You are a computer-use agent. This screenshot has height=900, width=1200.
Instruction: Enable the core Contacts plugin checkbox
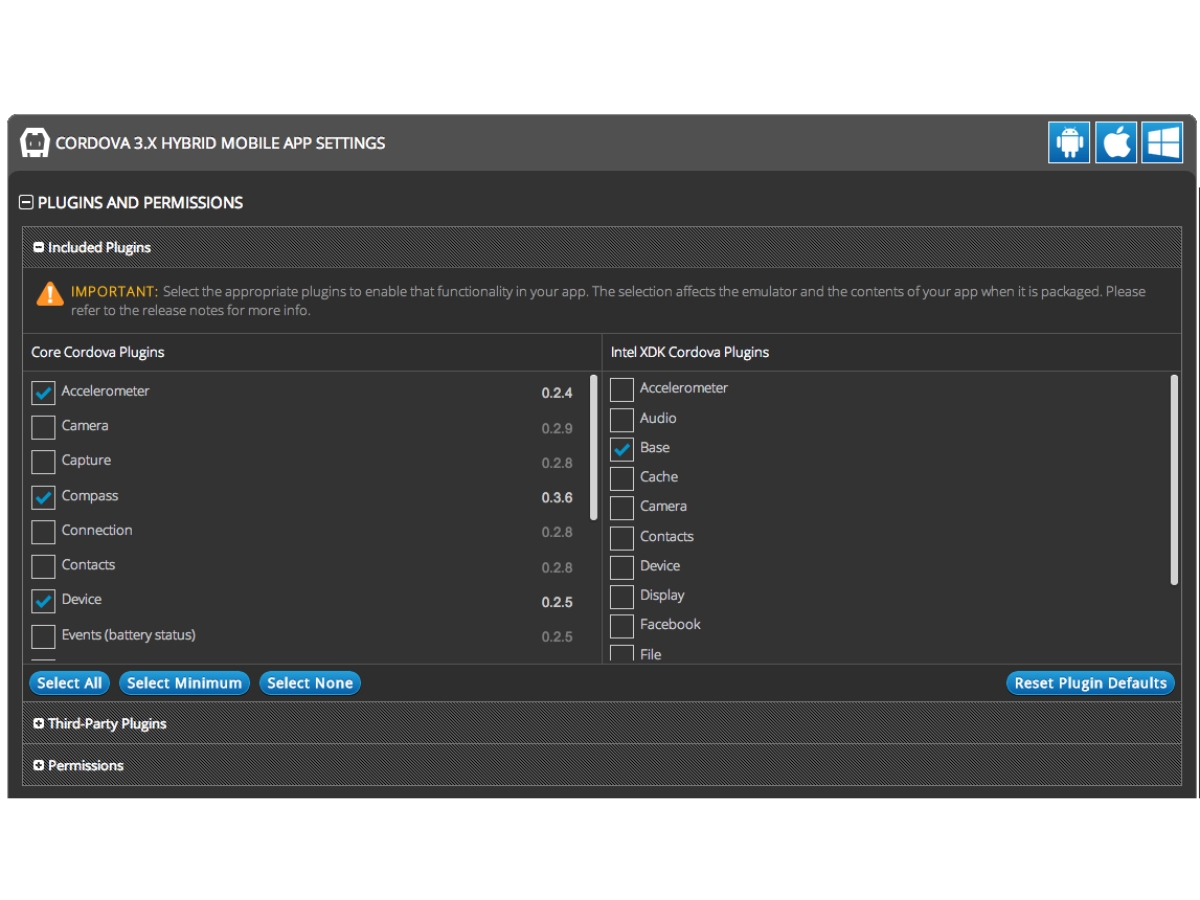point(44,567)
